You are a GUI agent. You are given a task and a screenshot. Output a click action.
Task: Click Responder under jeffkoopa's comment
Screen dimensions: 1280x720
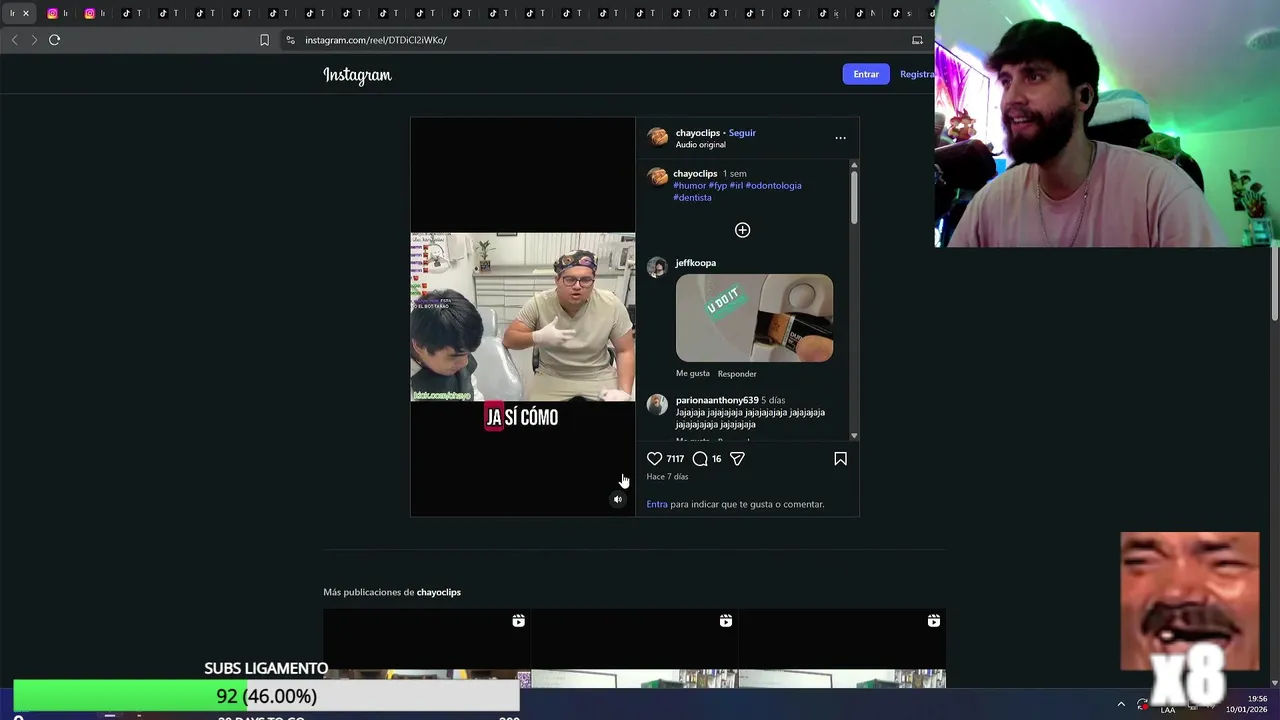click(x=737, y=374)
